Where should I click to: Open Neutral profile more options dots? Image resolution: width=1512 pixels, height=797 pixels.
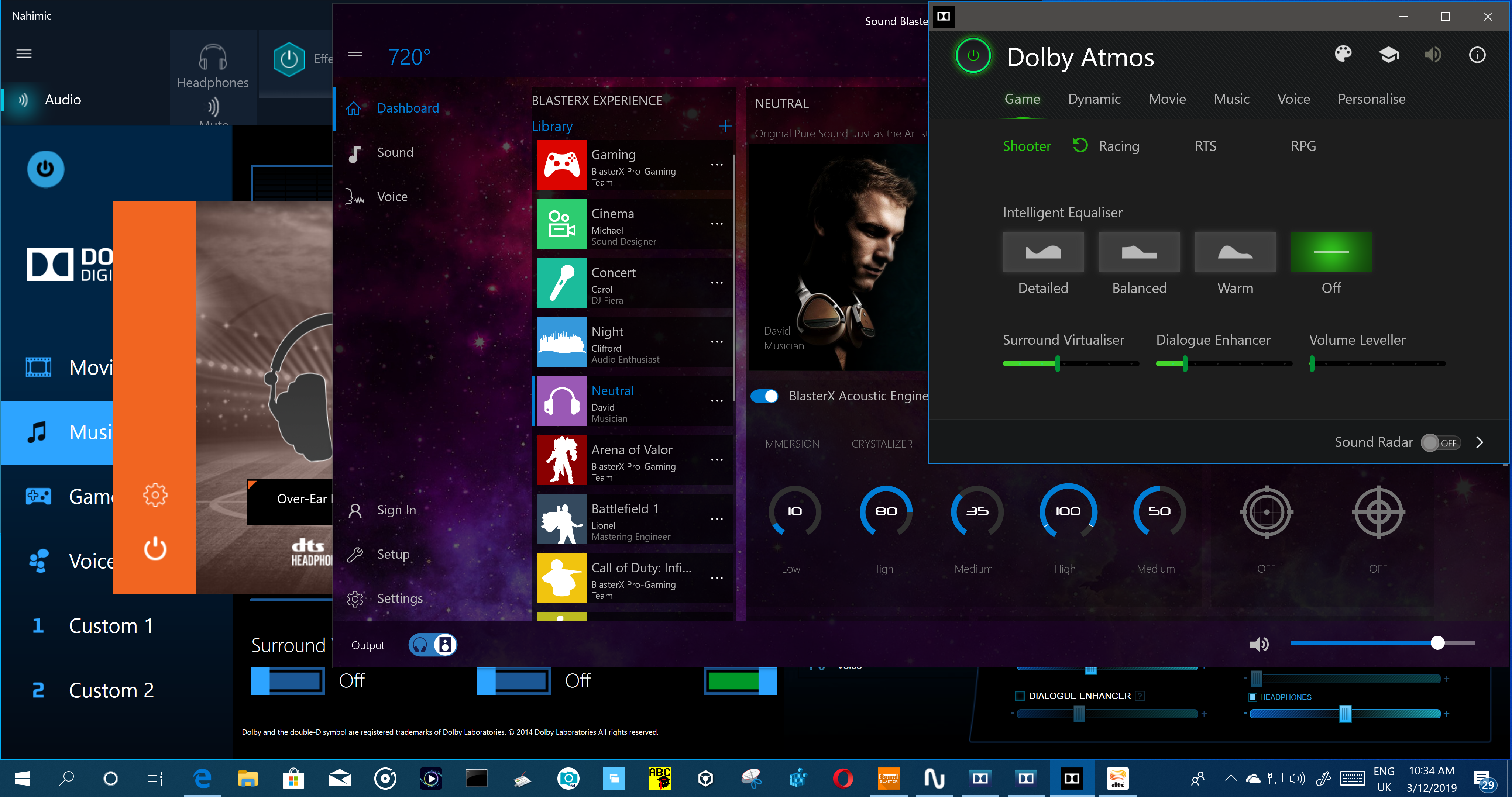(717, 401)
